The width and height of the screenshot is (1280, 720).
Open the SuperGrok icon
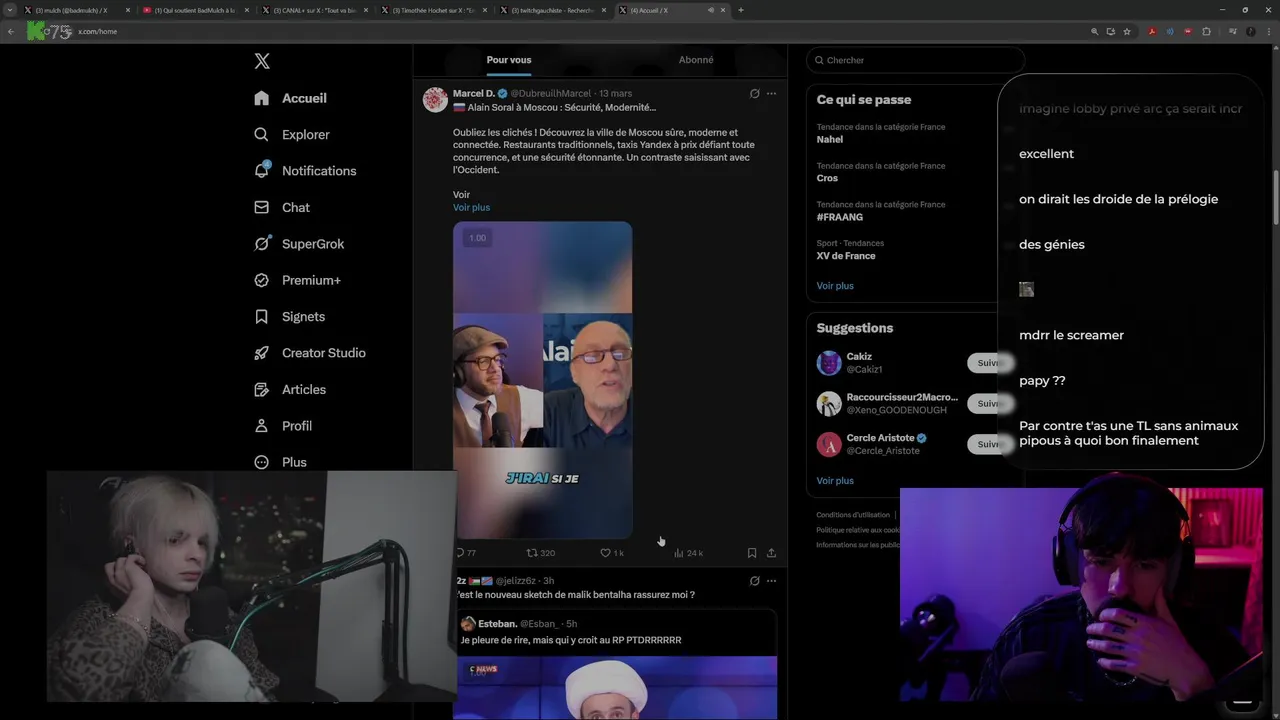[262, 243]
